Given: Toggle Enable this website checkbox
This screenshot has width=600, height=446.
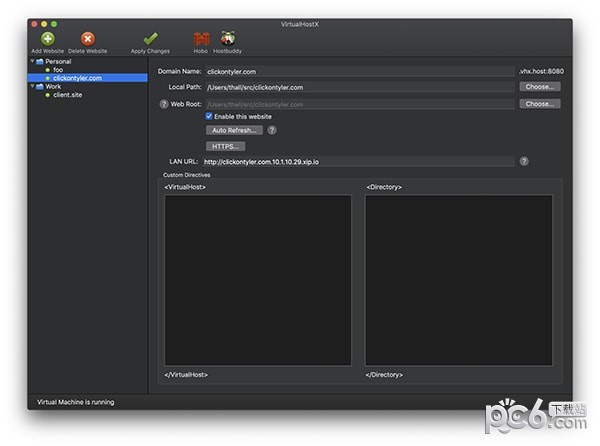Looking at the screenshot, I should 209,116.
